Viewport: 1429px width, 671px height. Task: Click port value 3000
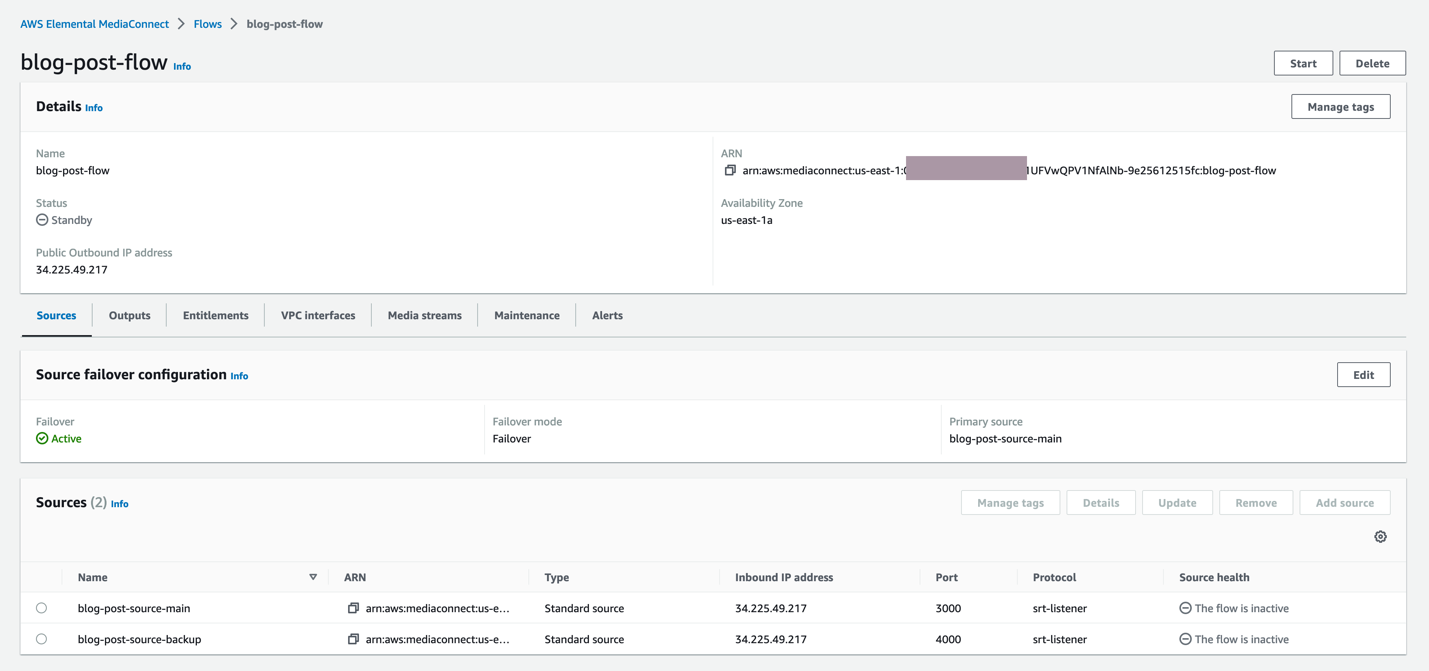point(948,608)
